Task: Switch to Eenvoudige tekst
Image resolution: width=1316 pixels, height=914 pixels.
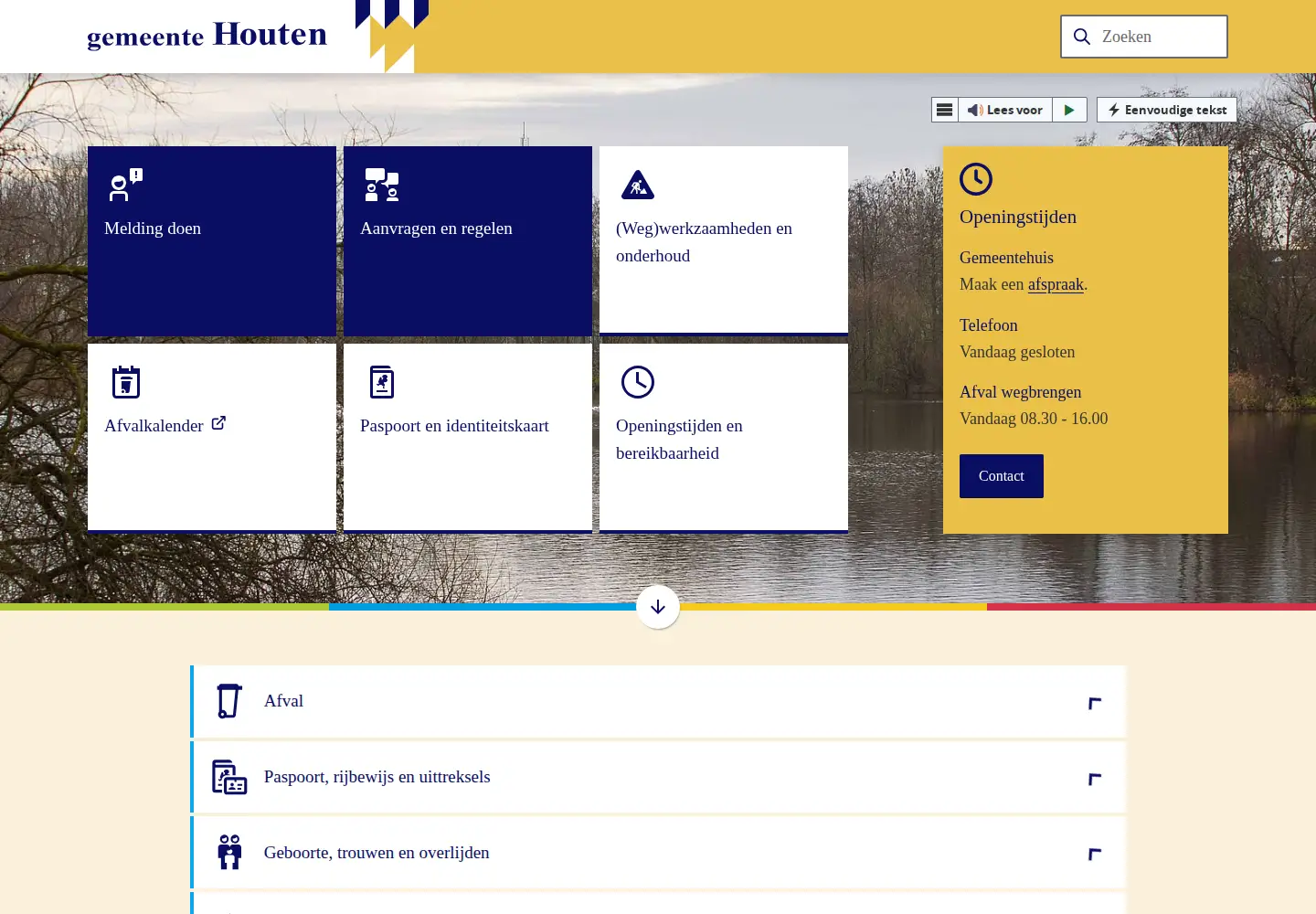Action: click(1167, 110)
